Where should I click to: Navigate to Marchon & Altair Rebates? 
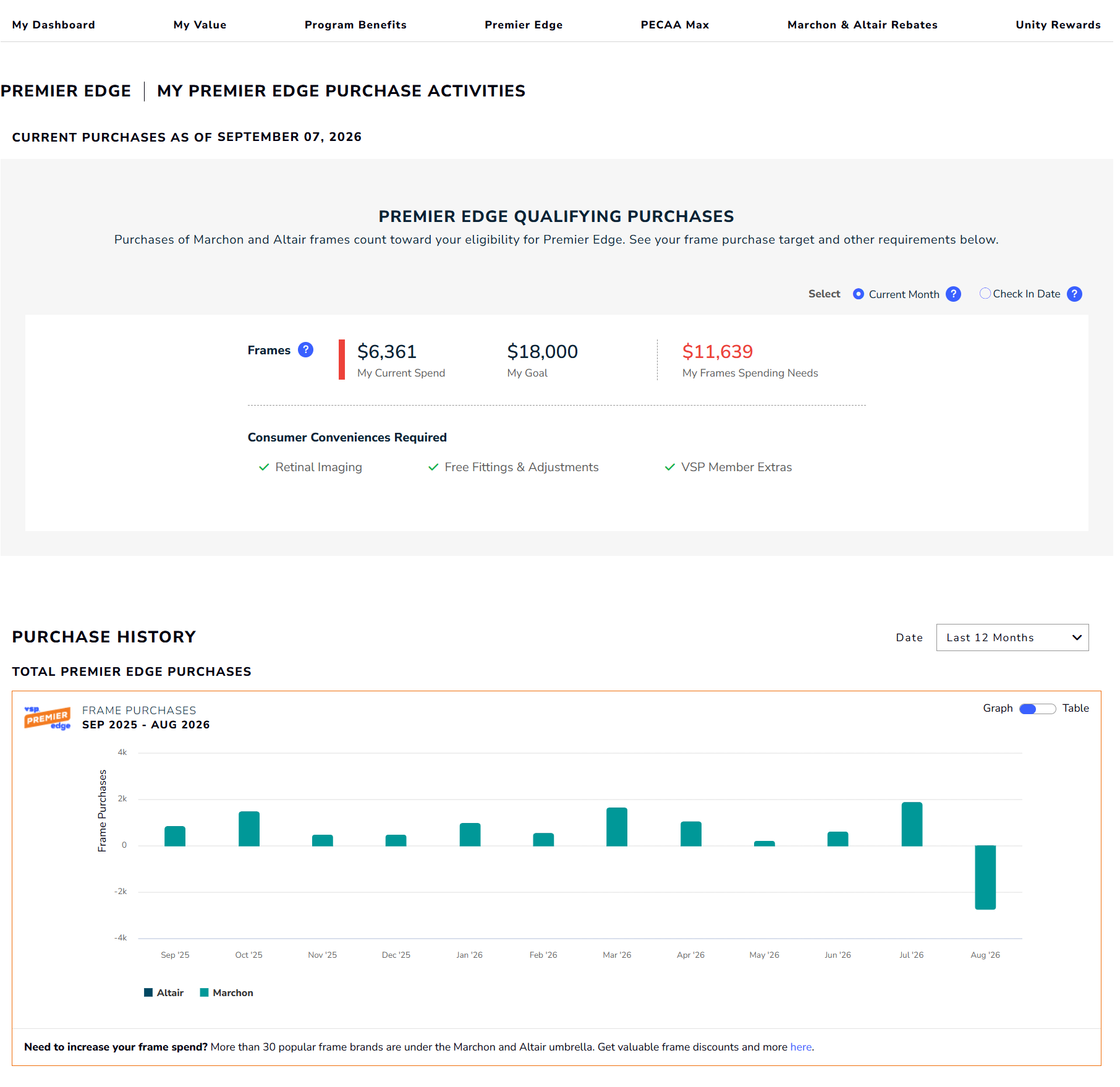[x=862, y=25]
